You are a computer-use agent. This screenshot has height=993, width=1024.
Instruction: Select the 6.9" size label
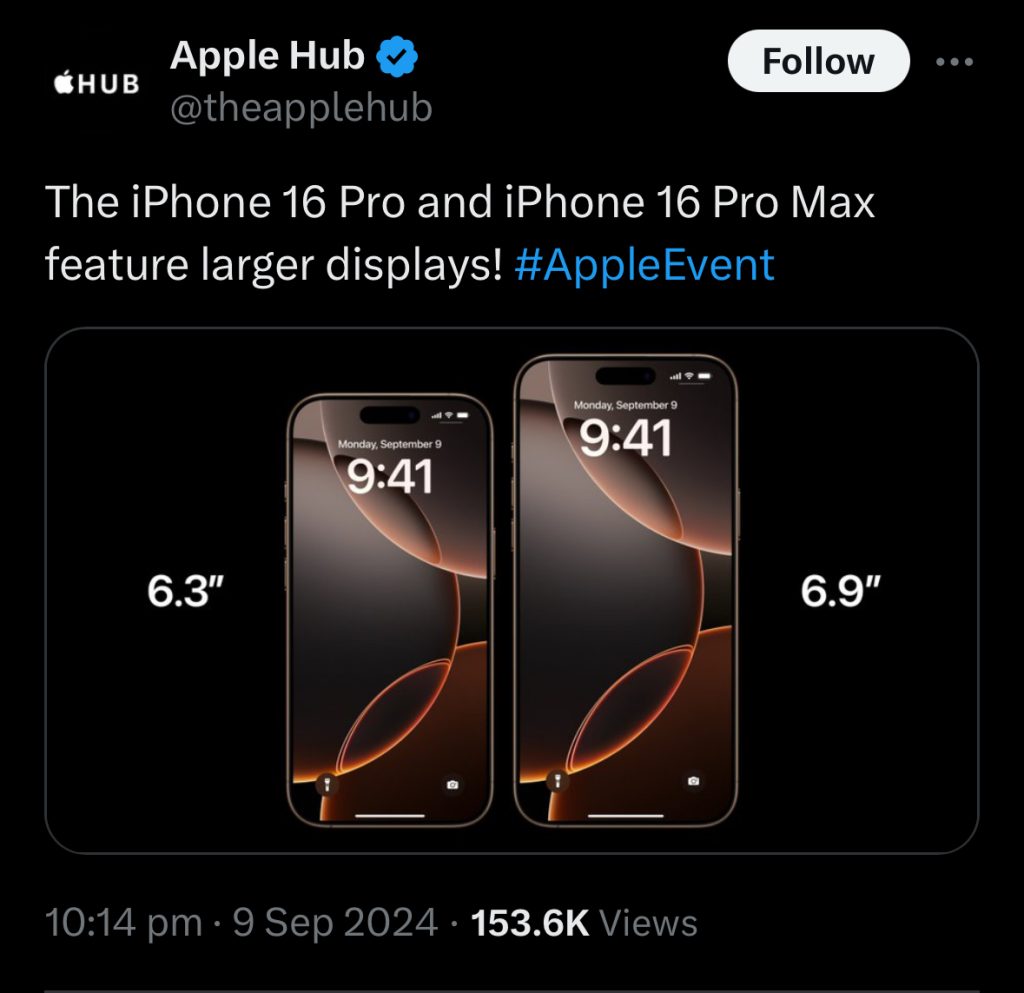[840, 591]
